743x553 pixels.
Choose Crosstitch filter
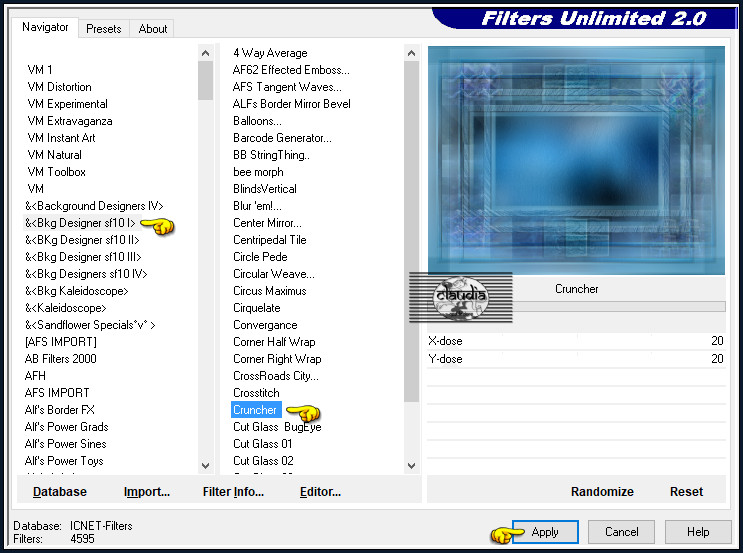tap(256, 393)
